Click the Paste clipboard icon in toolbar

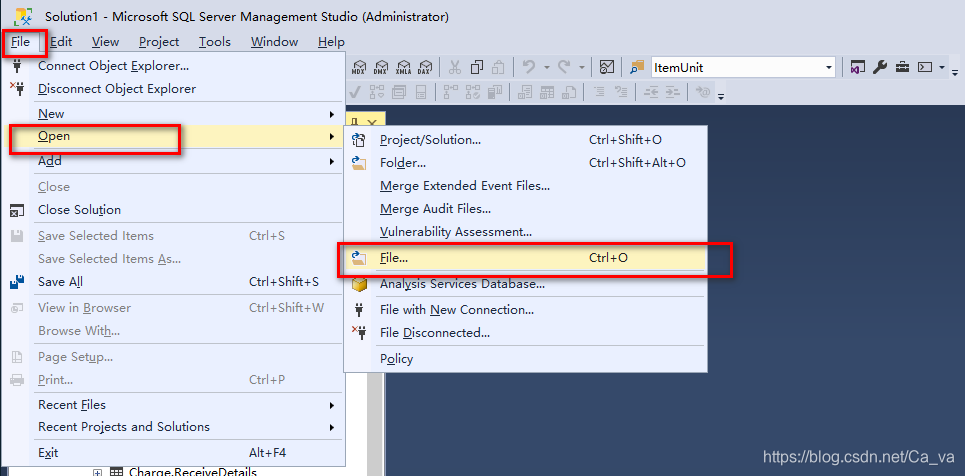coord(498,67)
